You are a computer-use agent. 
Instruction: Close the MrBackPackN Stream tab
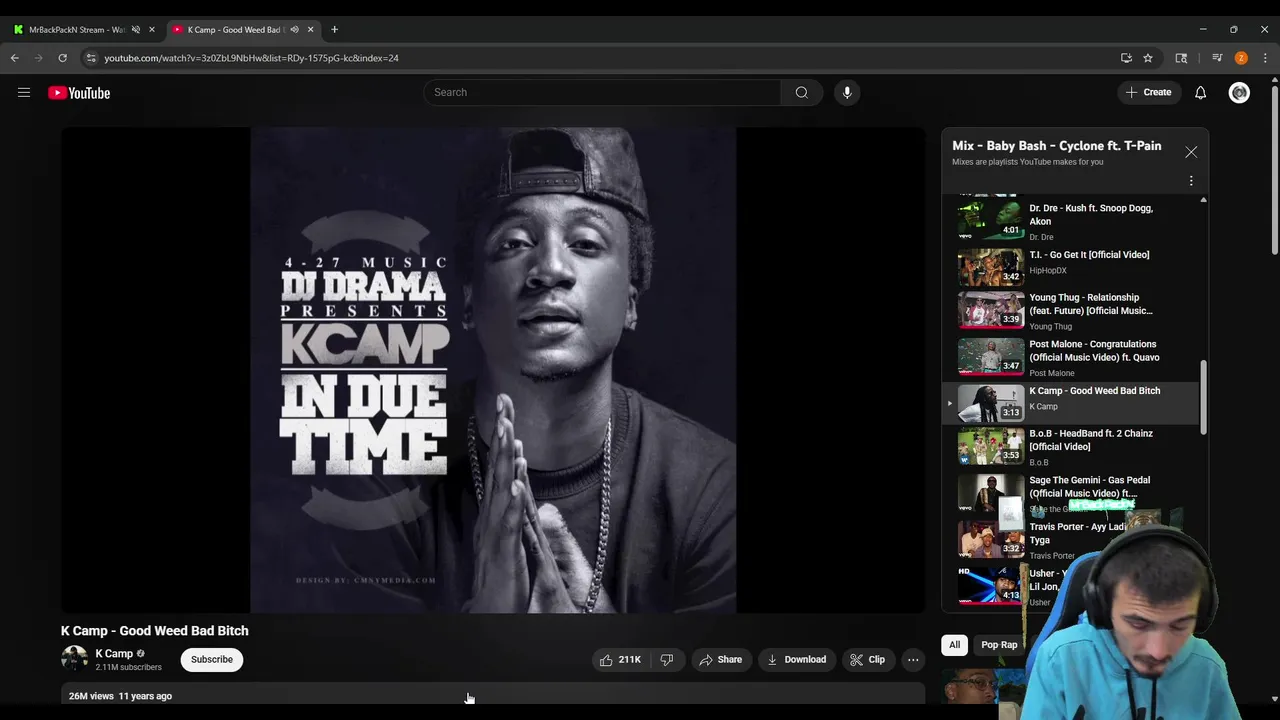152,29
